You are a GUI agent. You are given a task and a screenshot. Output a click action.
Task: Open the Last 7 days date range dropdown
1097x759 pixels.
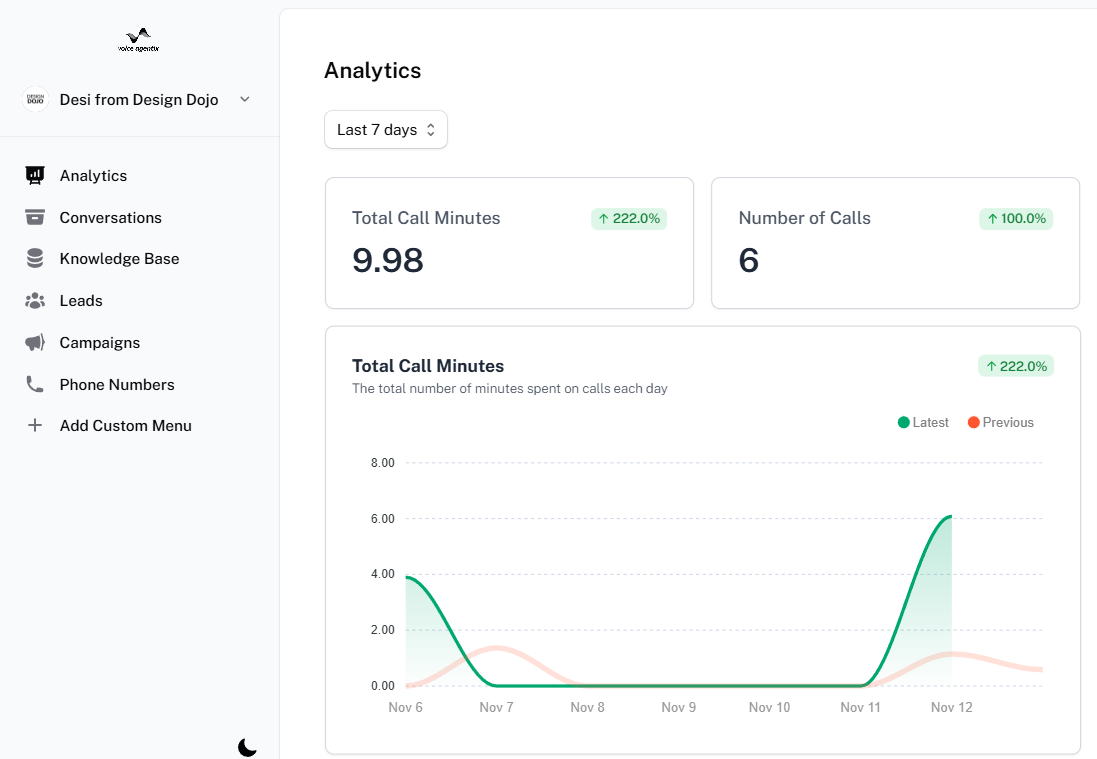click(x=385, y=130)
